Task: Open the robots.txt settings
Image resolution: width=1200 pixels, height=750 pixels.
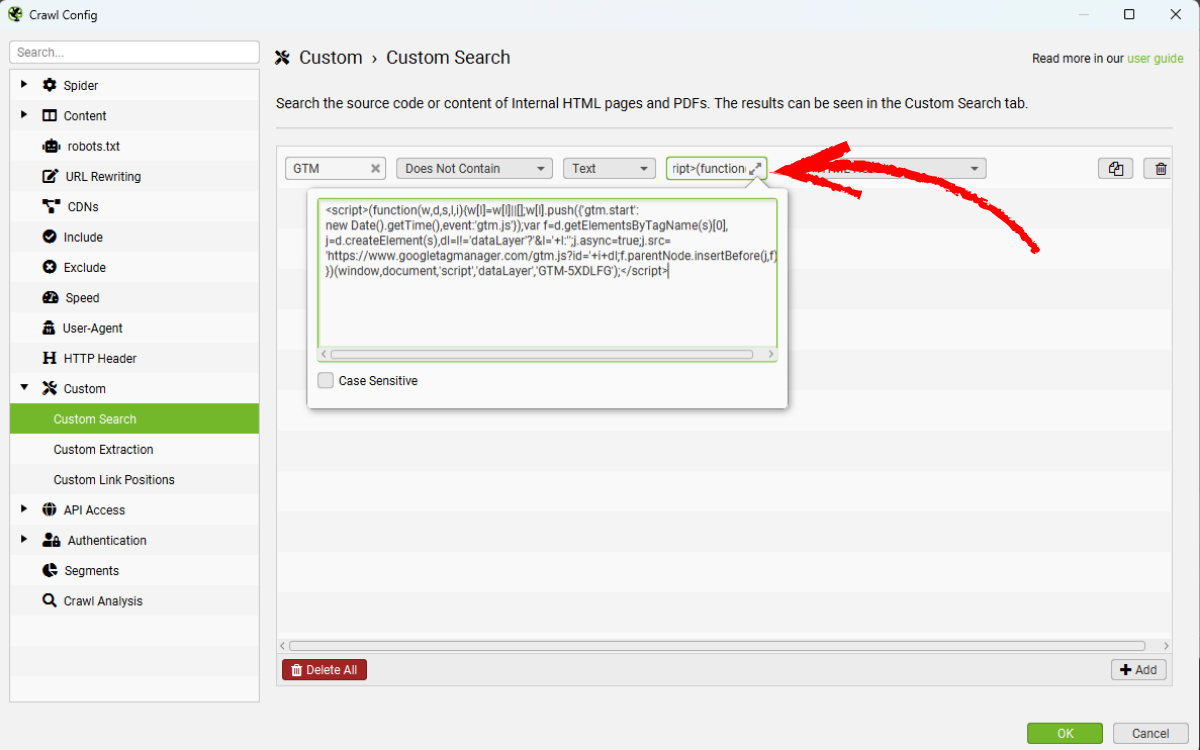Action: pos(93,146)
